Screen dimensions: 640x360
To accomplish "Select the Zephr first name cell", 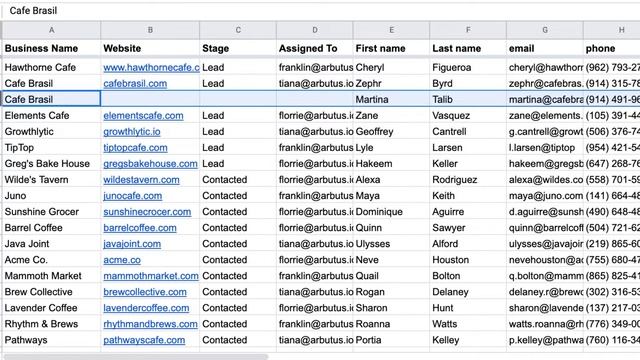I will coord(391,83).
